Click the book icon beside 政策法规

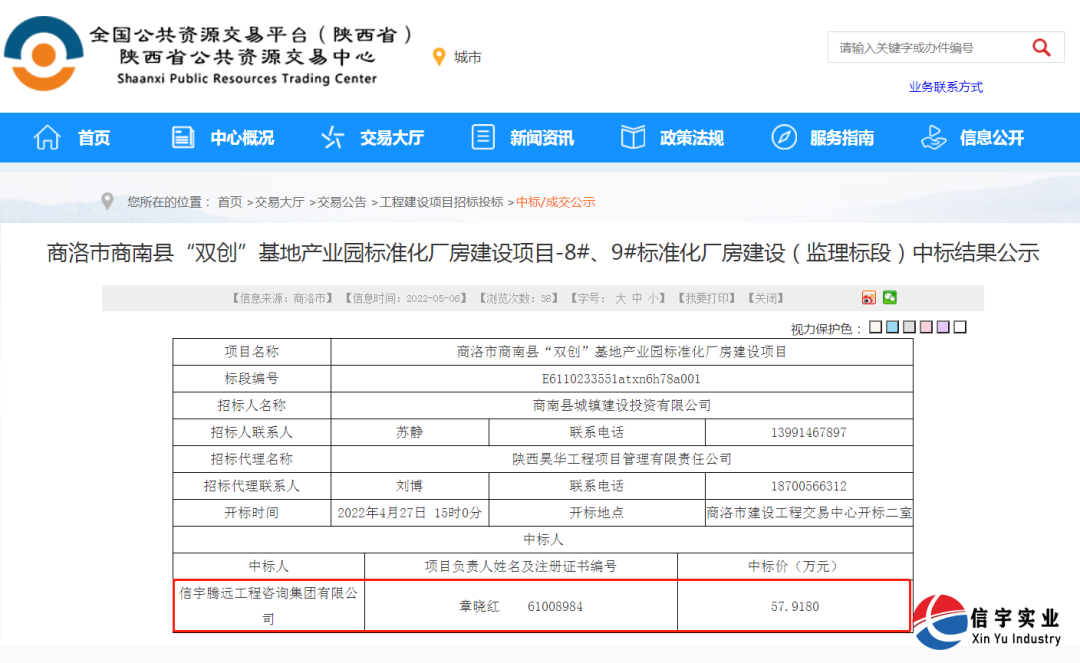pos(632,137)
